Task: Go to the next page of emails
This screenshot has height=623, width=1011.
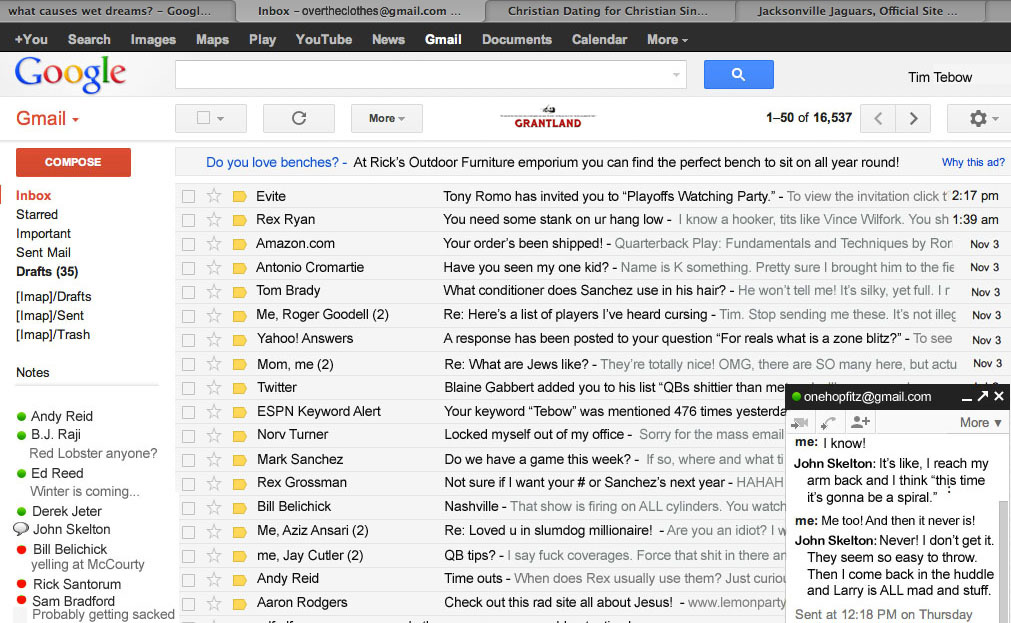Action: 914,118
